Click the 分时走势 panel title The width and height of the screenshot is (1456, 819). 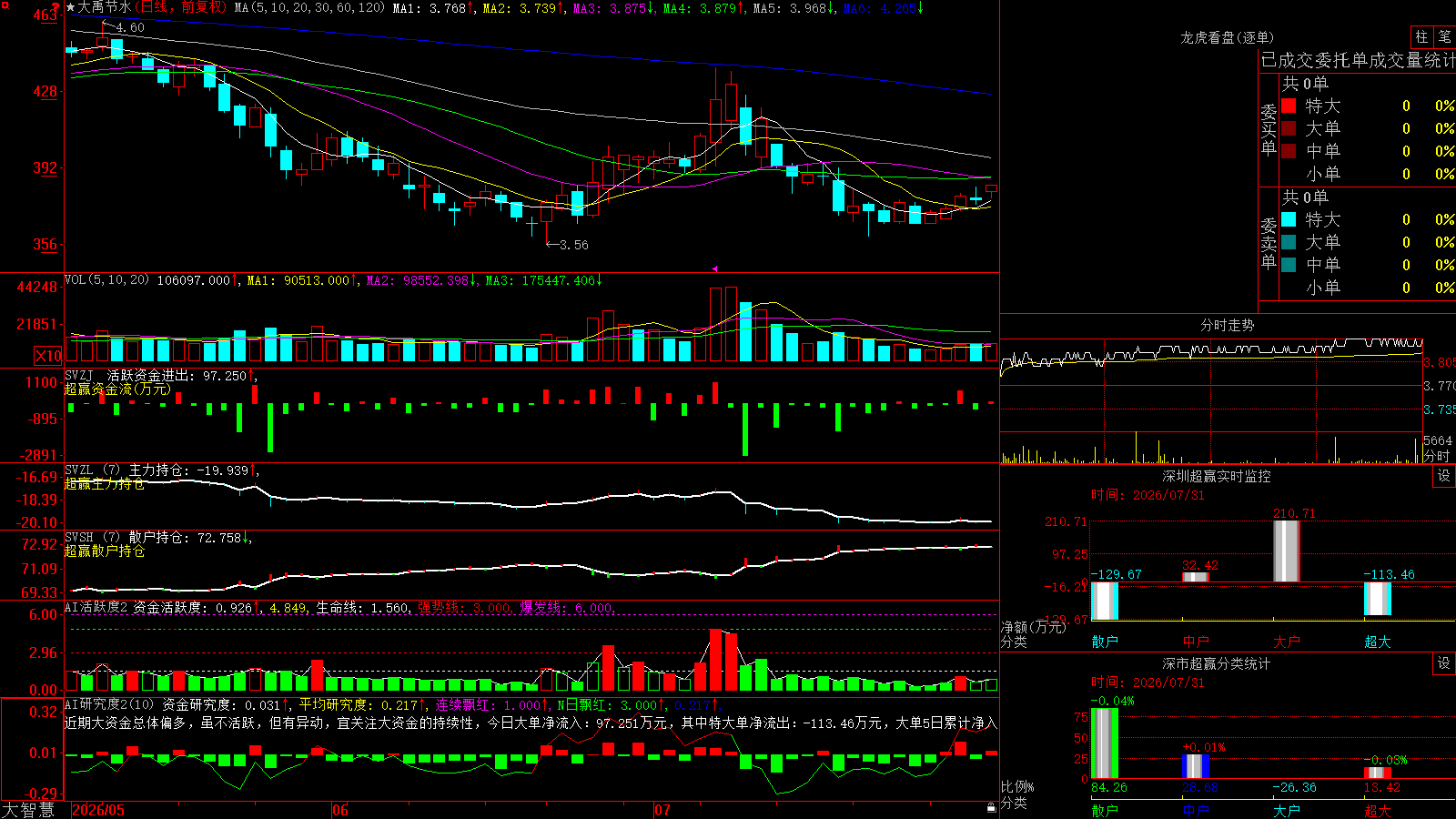point(1227,325)
